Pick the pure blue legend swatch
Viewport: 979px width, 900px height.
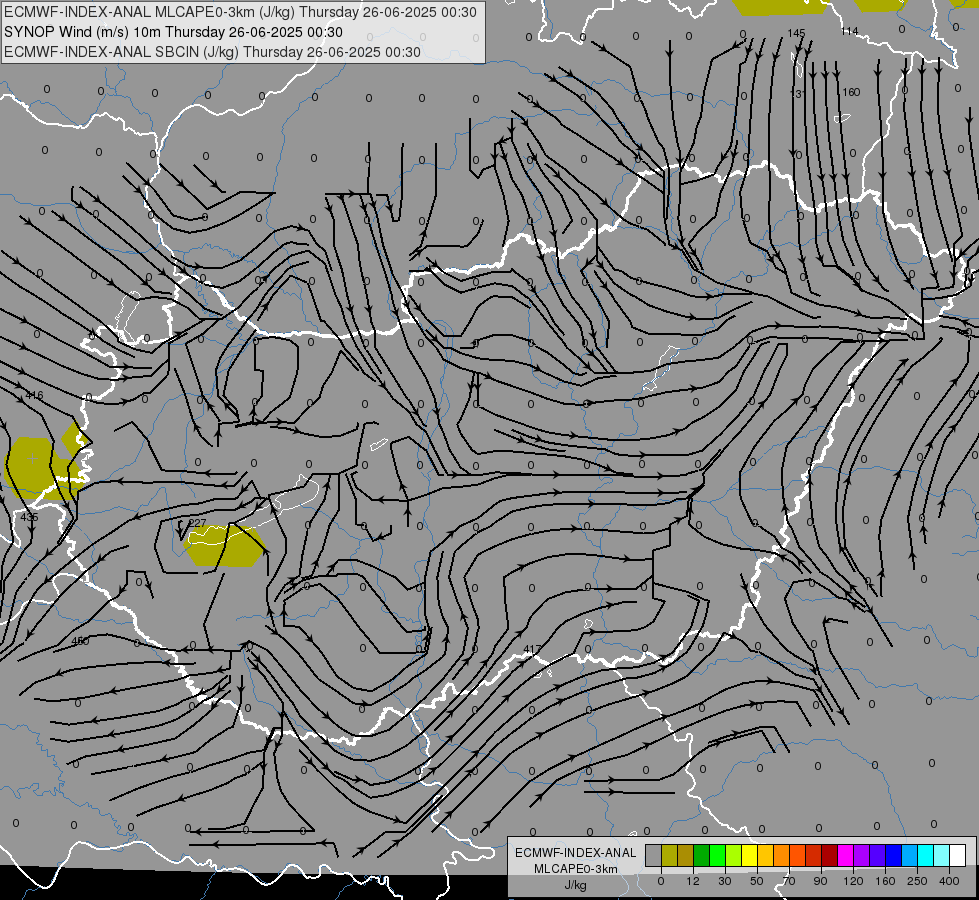(x=894, y=855)
